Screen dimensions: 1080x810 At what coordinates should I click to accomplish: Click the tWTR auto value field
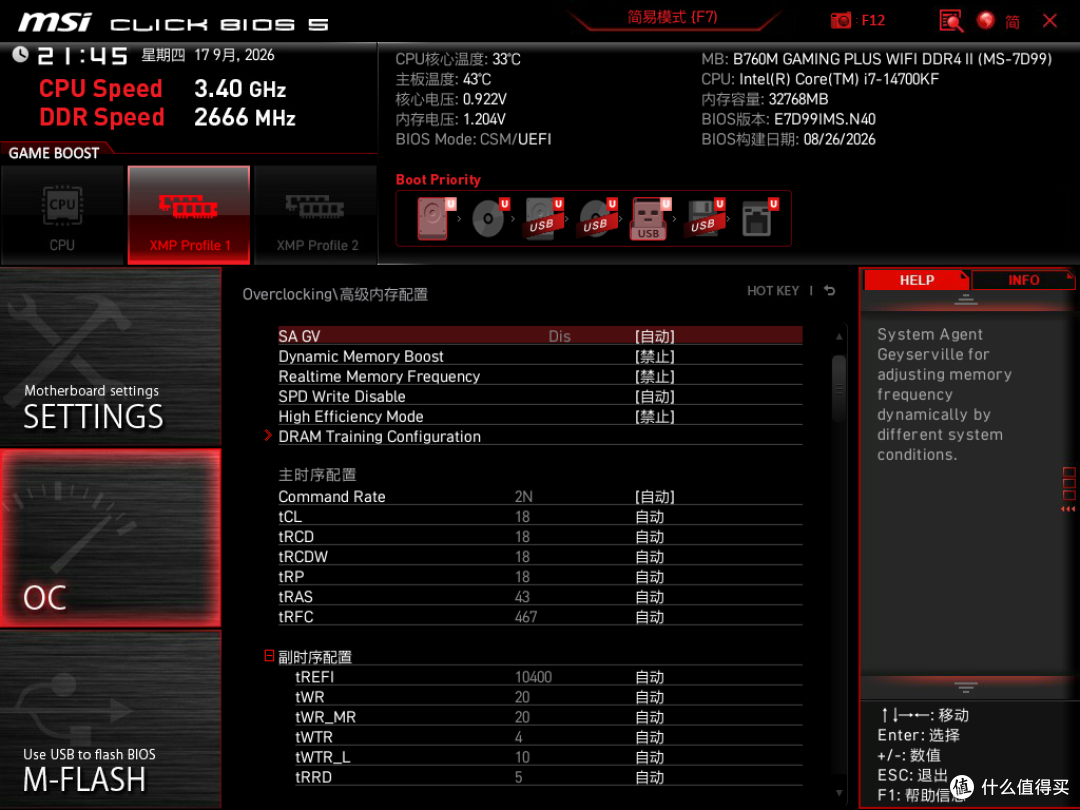click(x=650, y=737)
